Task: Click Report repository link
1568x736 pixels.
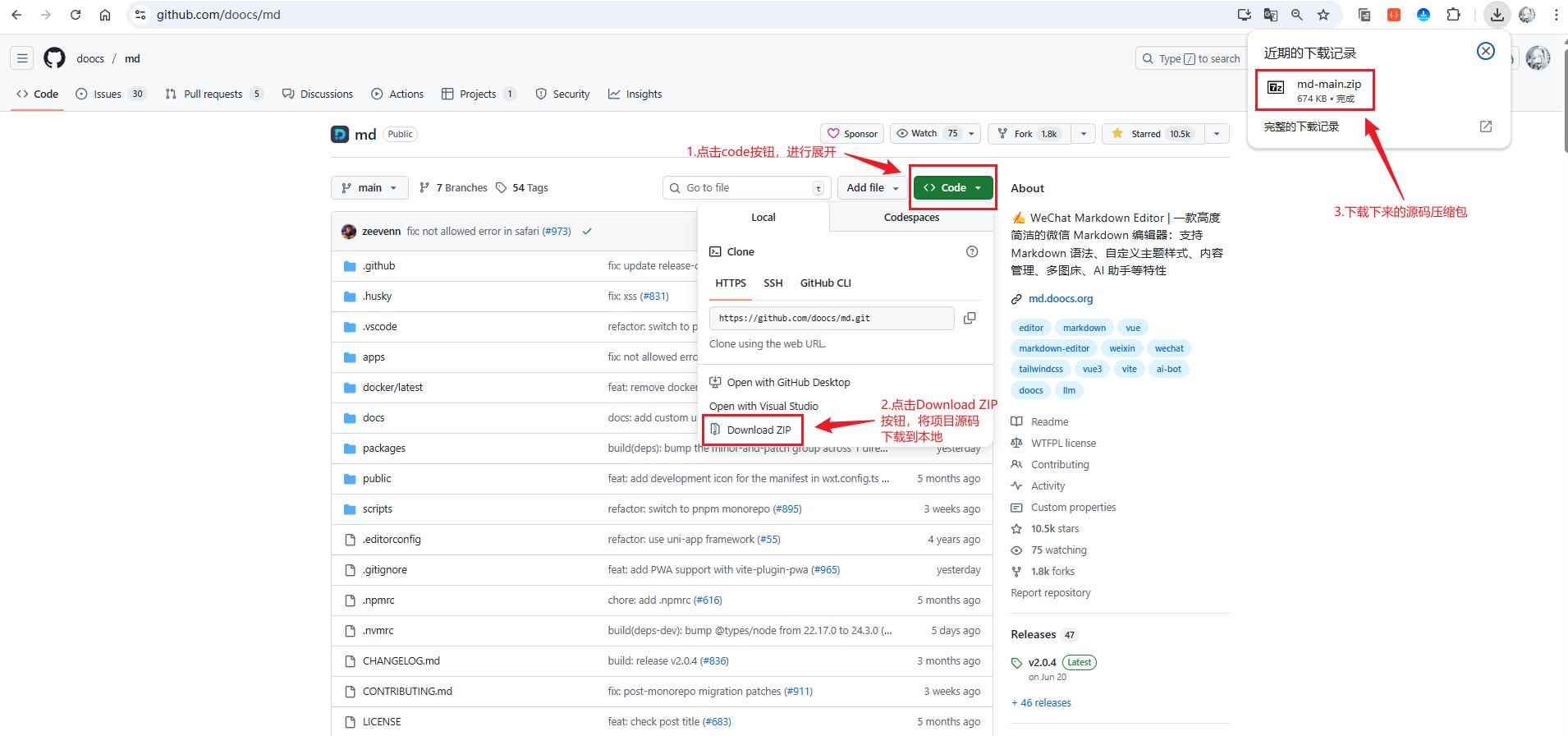Action: point(1051,593)
